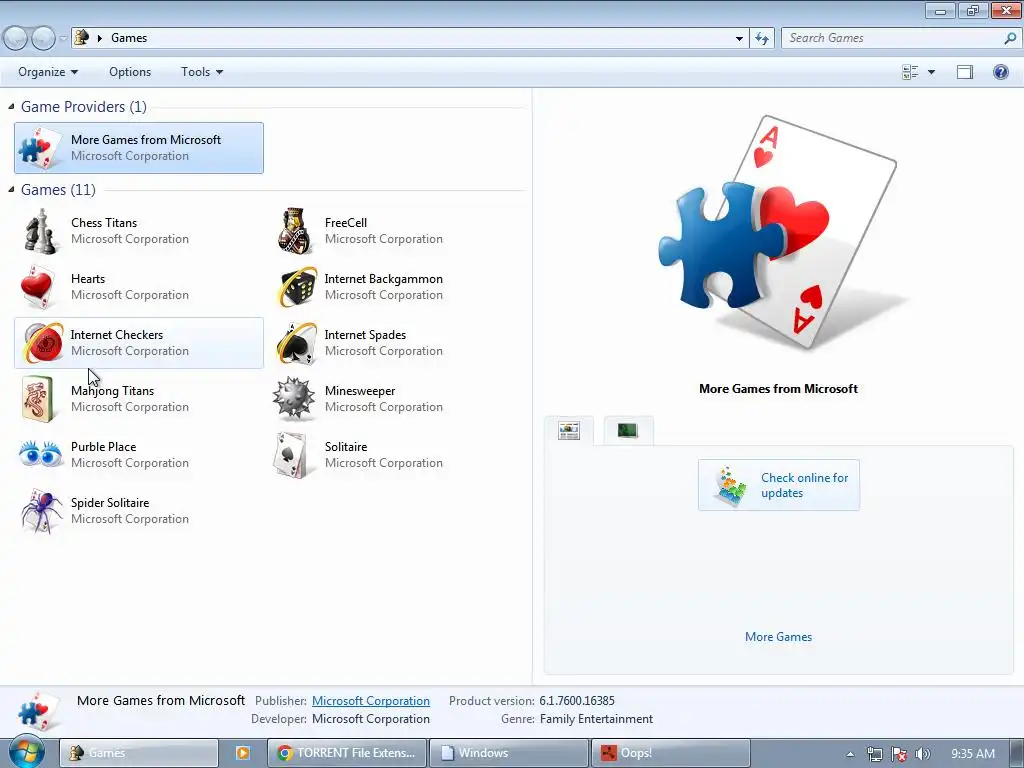Select the Minesweeper mine icon
This screenshot has width=1024, height=768.
(293, 398)
